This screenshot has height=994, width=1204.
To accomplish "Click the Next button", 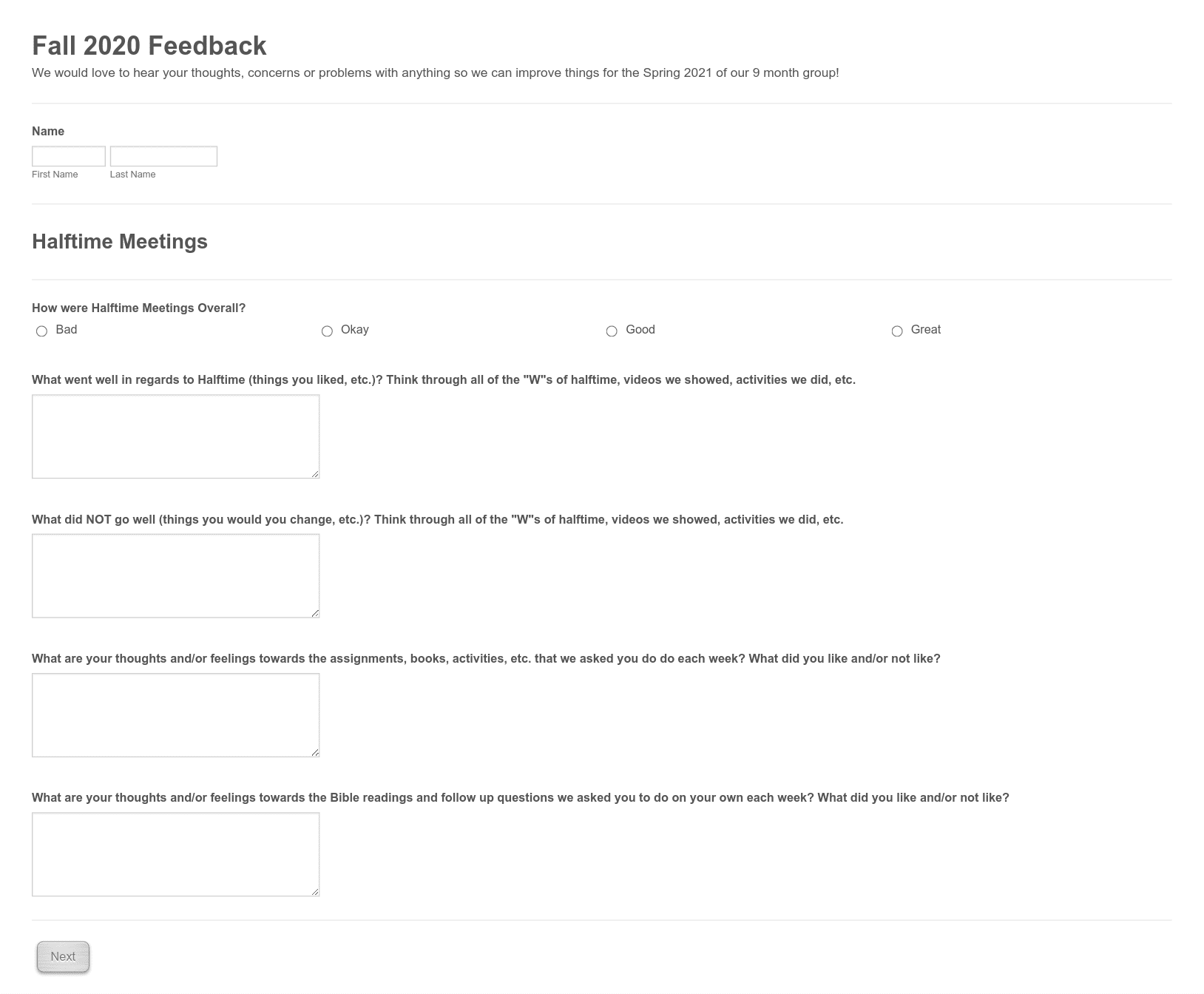I will (63, 956).
